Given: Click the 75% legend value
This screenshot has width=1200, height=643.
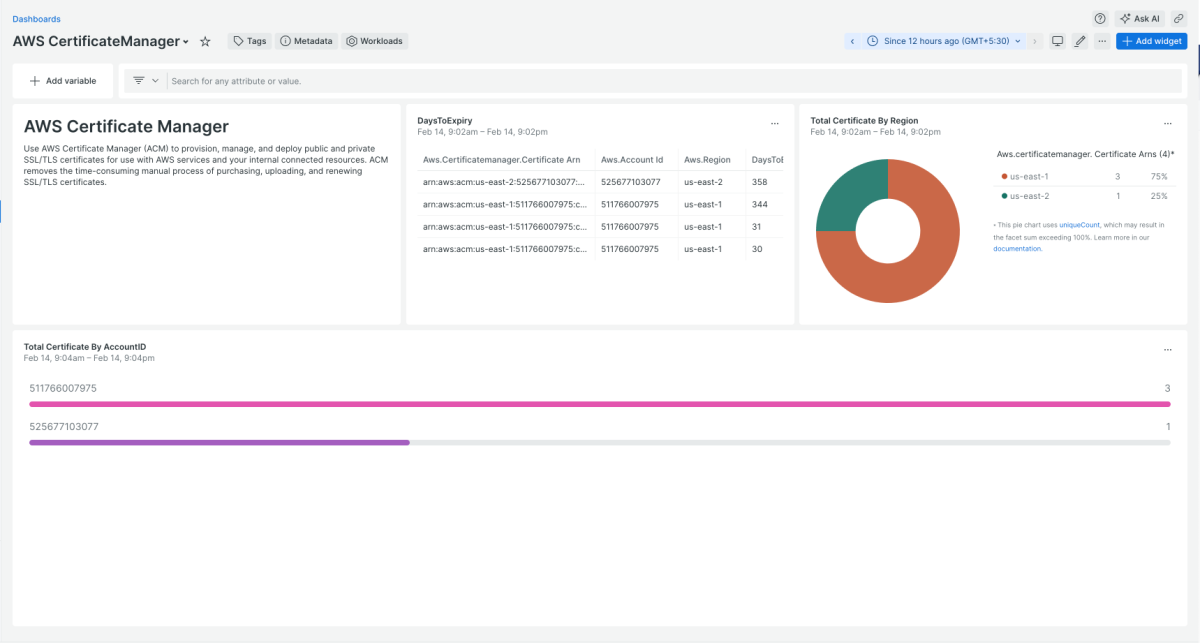Looking at the screenshot, I should pos(1159,176).
